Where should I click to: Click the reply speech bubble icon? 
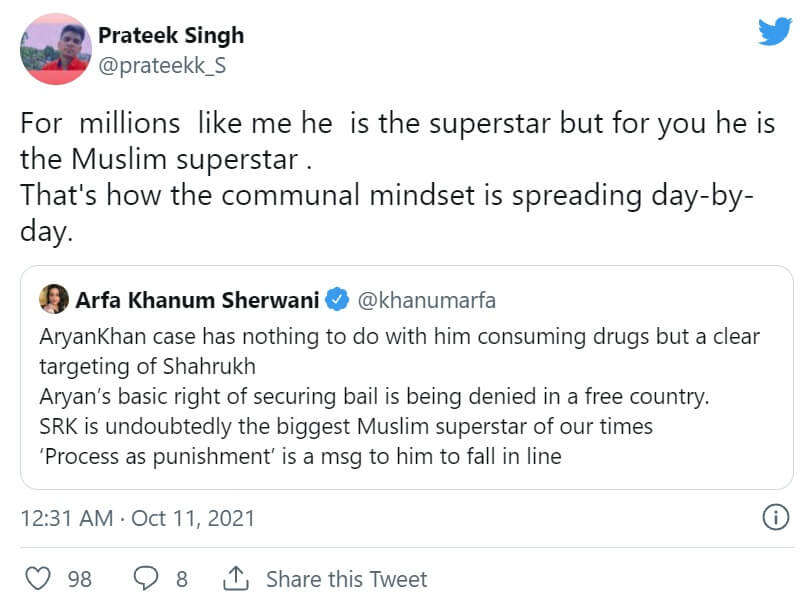pos(146,579)
